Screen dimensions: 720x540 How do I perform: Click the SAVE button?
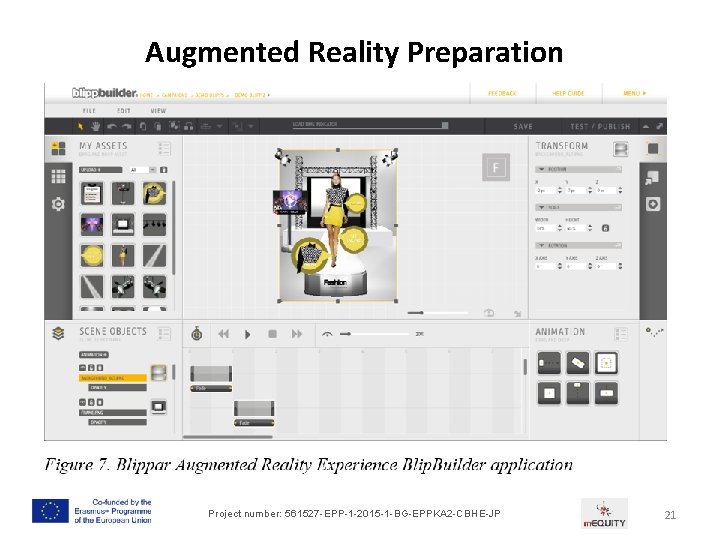click(x=523, y=126)
